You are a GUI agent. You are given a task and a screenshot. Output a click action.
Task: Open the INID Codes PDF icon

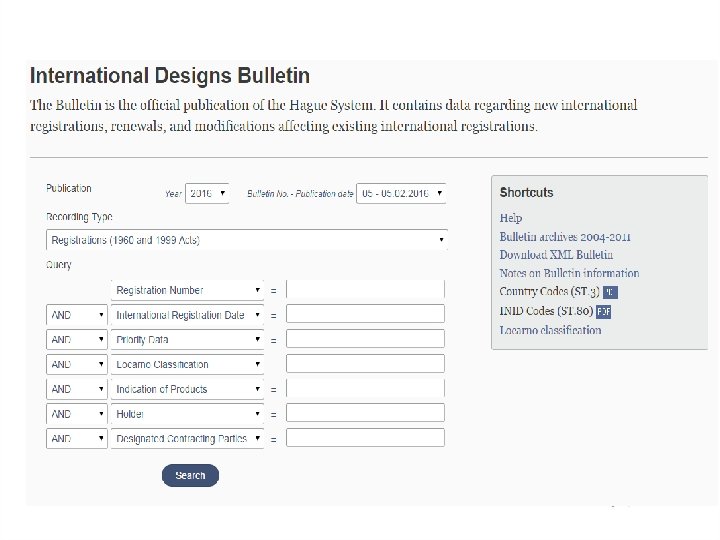pos(603,311)
